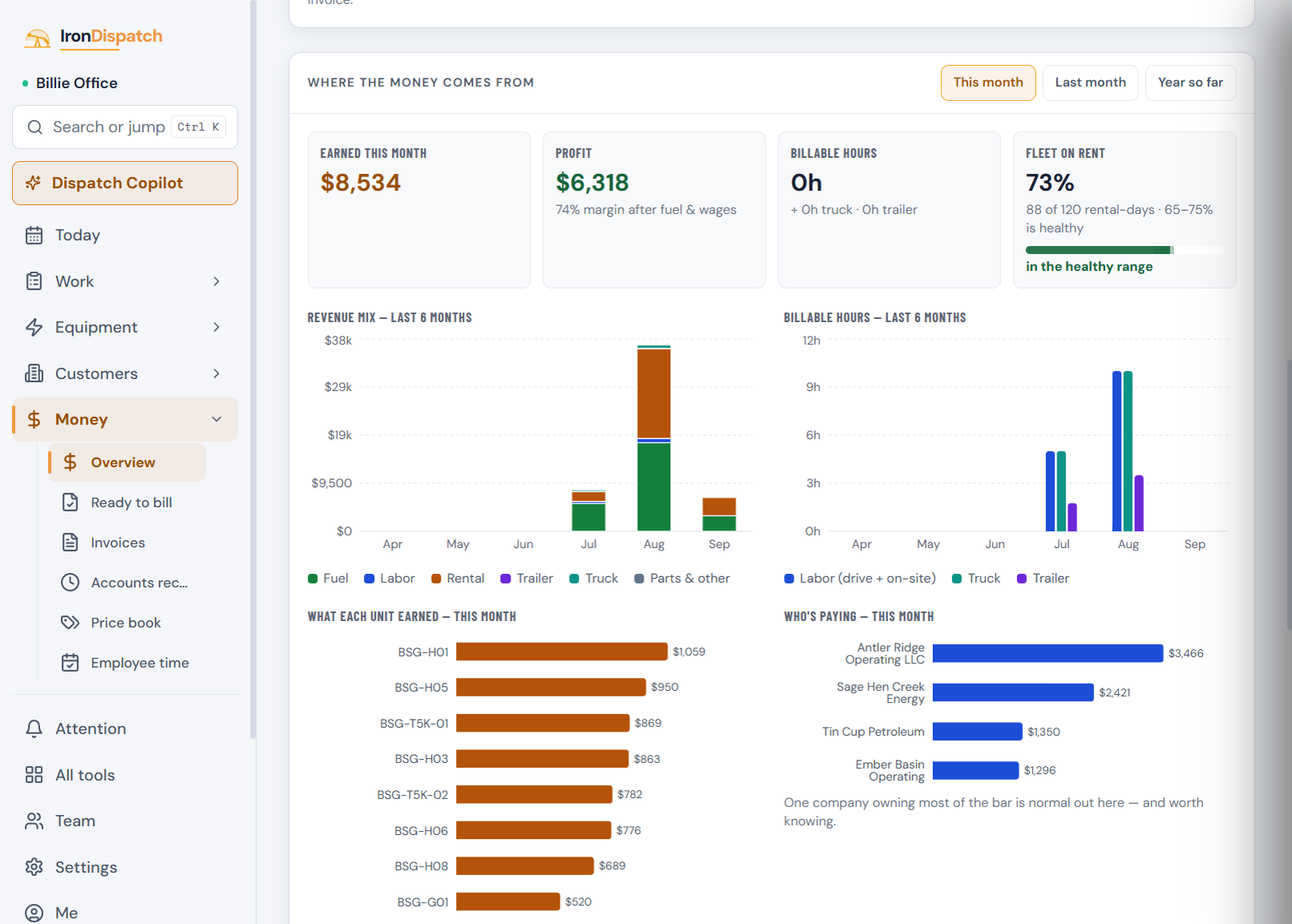Switch to the Year so far tab
The image size is (1292, 924).
pyautogui.click(x=1190, y=83)
